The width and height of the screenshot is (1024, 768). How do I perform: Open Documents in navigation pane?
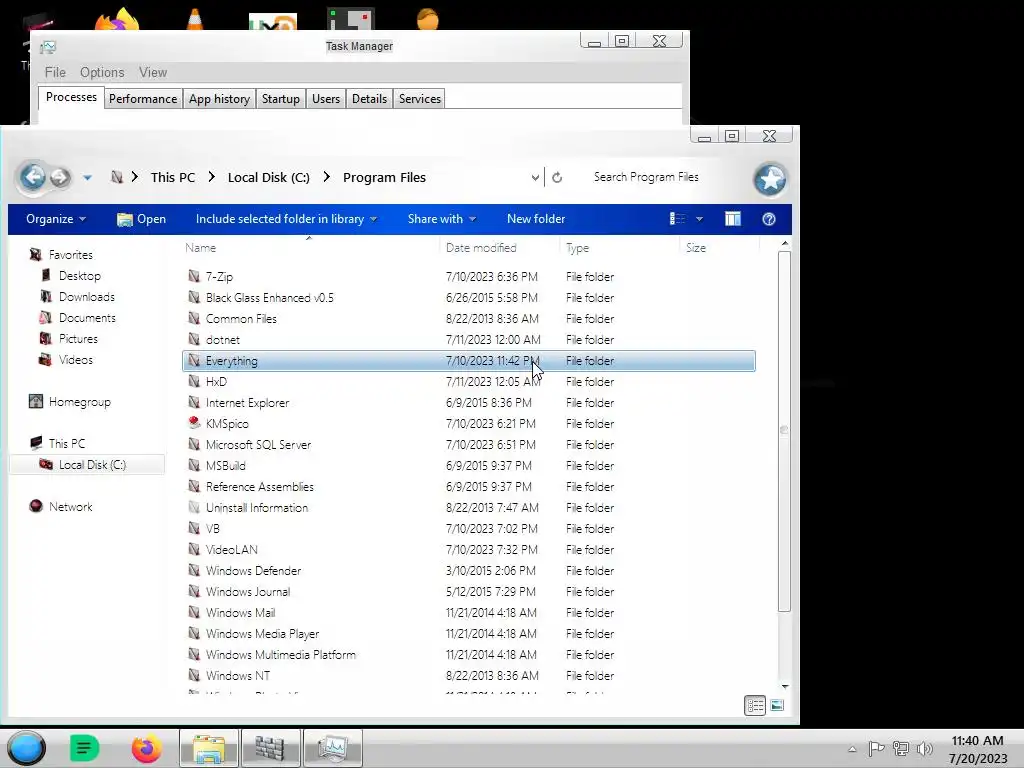point(87,317)
